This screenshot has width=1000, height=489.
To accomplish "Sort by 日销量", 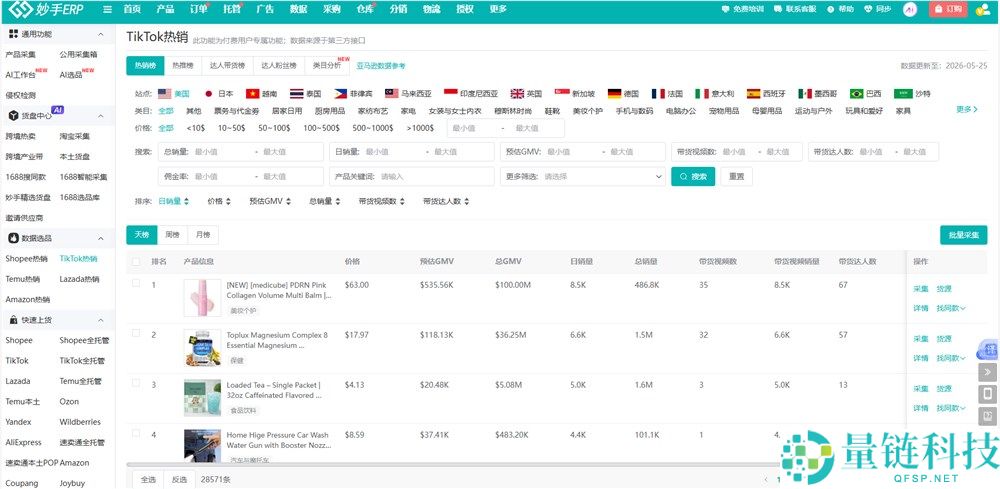I will click(x=173, y=201).
